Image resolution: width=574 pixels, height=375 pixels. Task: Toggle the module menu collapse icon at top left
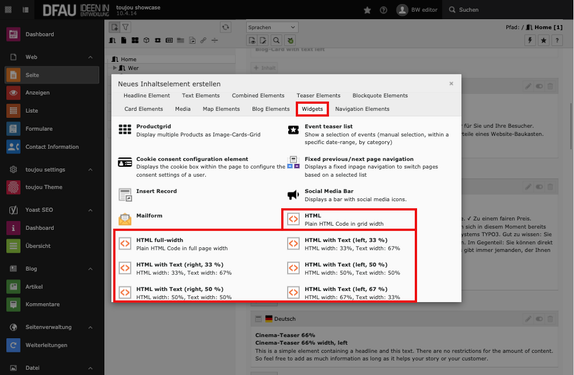pos(26,10)
